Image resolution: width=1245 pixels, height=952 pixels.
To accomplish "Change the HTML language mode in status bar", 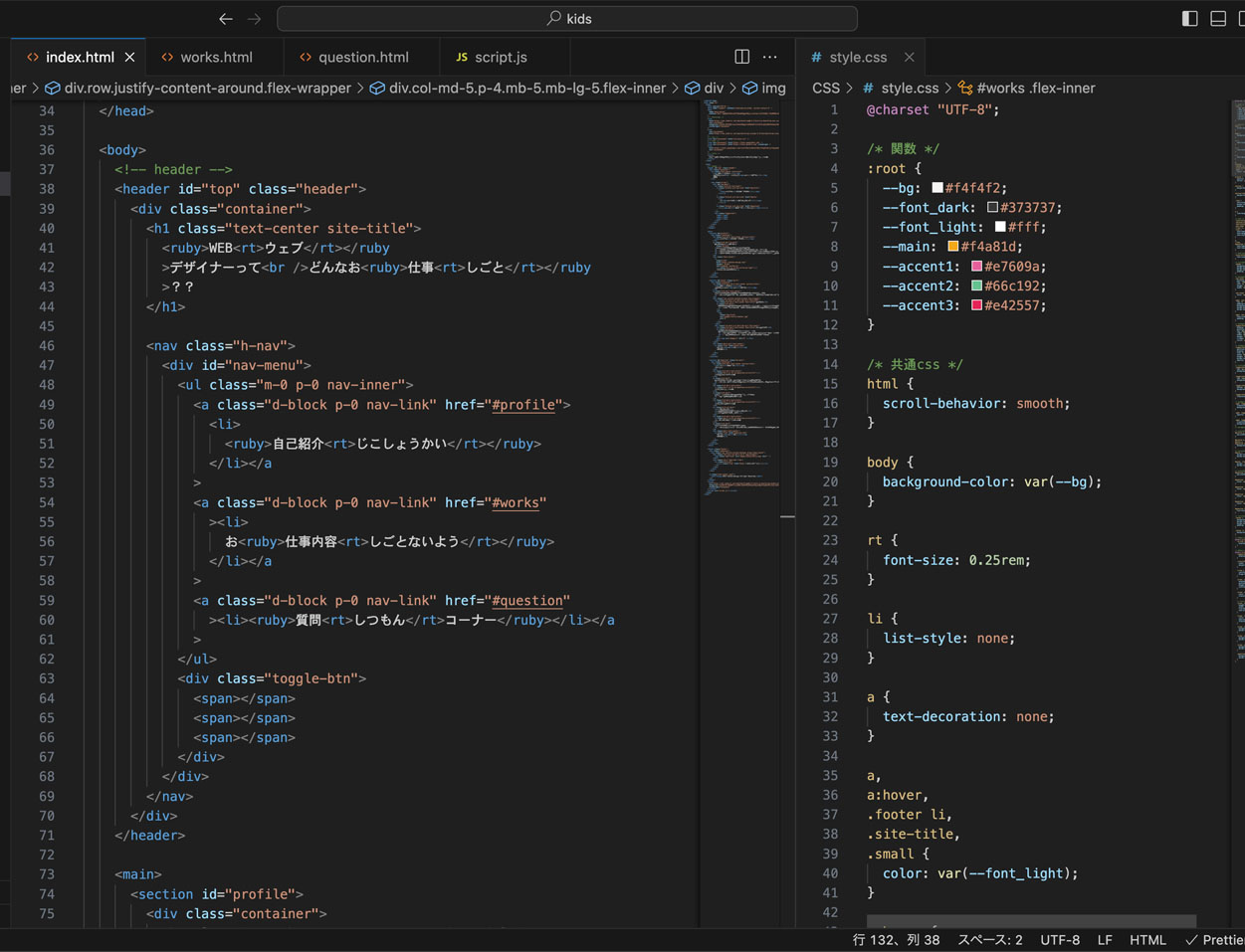I will pyautogui.click(x=1147, y=940).
